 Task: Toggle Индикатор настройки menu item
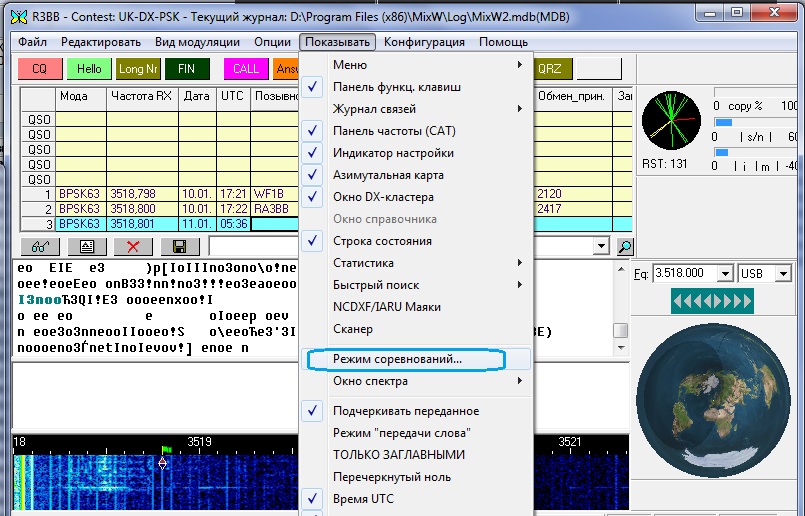[x=393, y=153]
